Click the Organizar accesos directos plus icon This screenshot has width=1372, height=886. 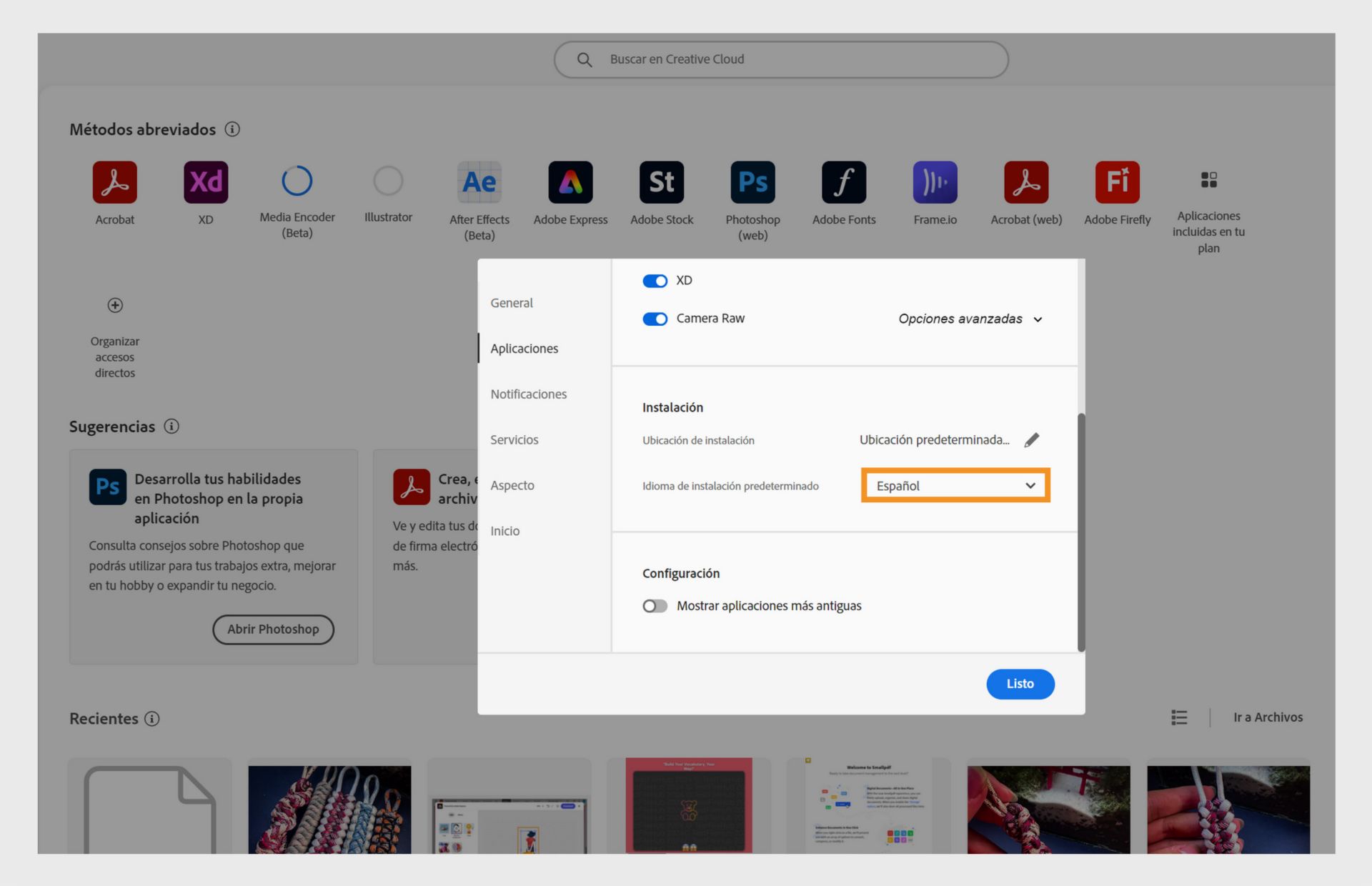tap(115, 306)
